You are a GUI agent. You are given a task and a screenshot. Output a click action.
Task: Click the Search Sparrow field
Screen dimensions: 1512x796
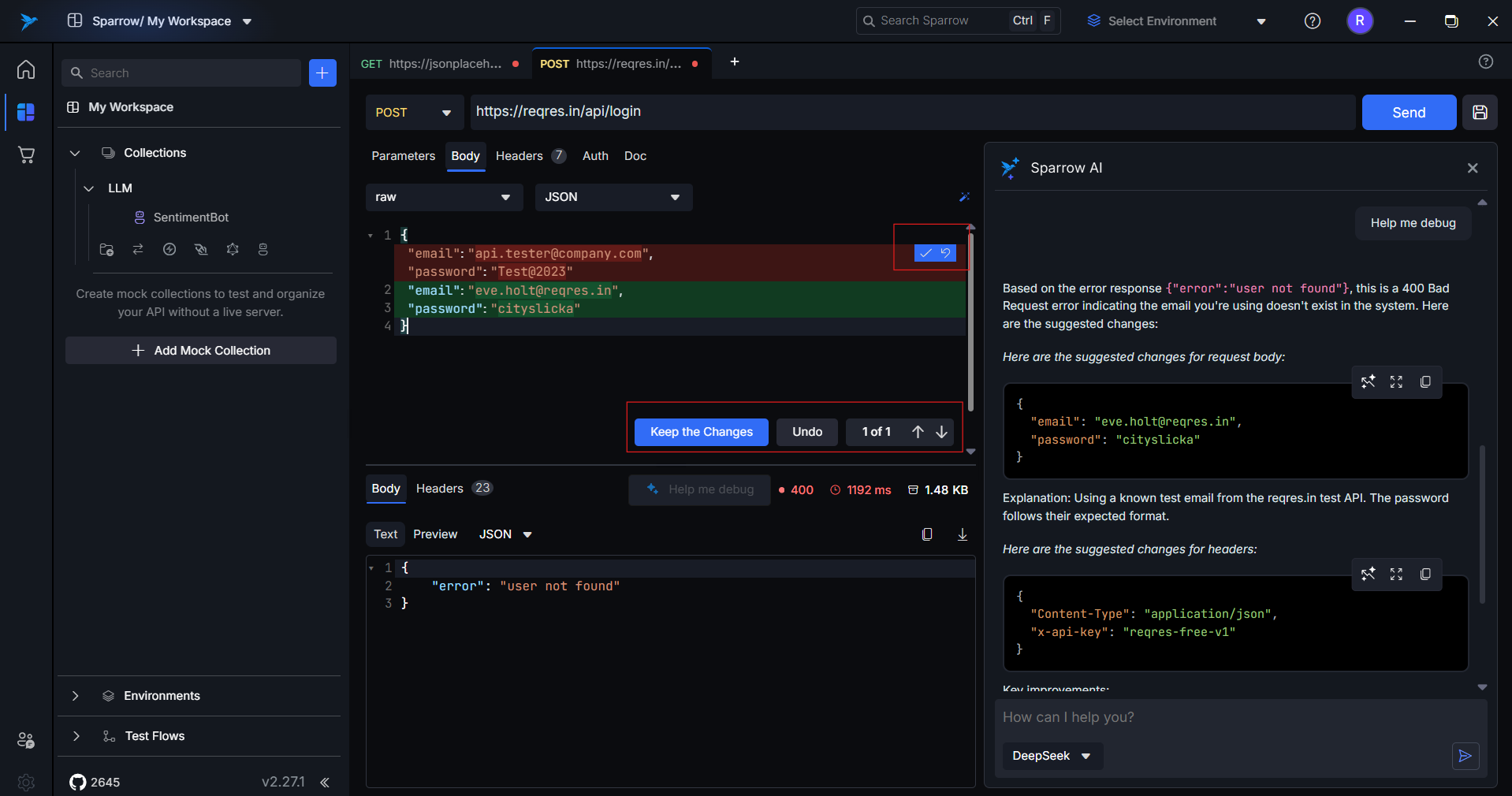(958, 21)
